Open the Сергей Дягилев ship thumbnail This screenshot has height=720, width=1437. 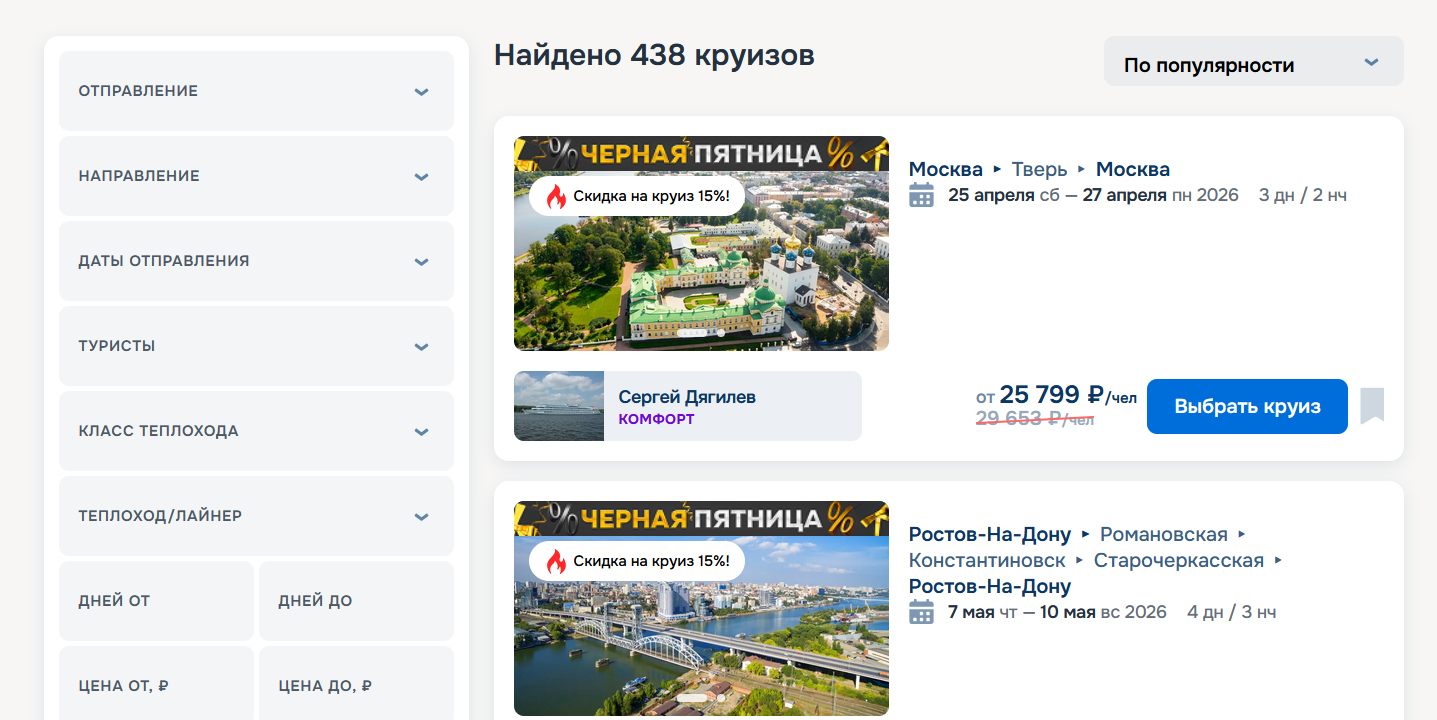(x=558, y=406)
